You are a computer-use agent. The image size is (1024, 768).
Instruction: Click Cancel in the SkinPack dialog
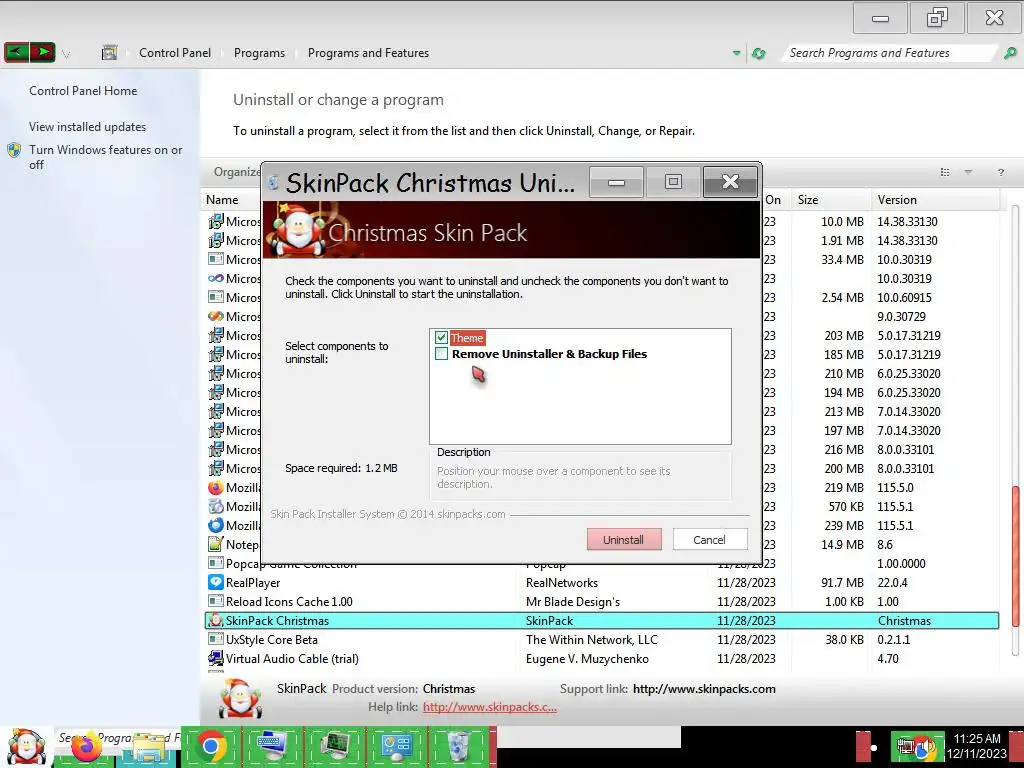709,539
